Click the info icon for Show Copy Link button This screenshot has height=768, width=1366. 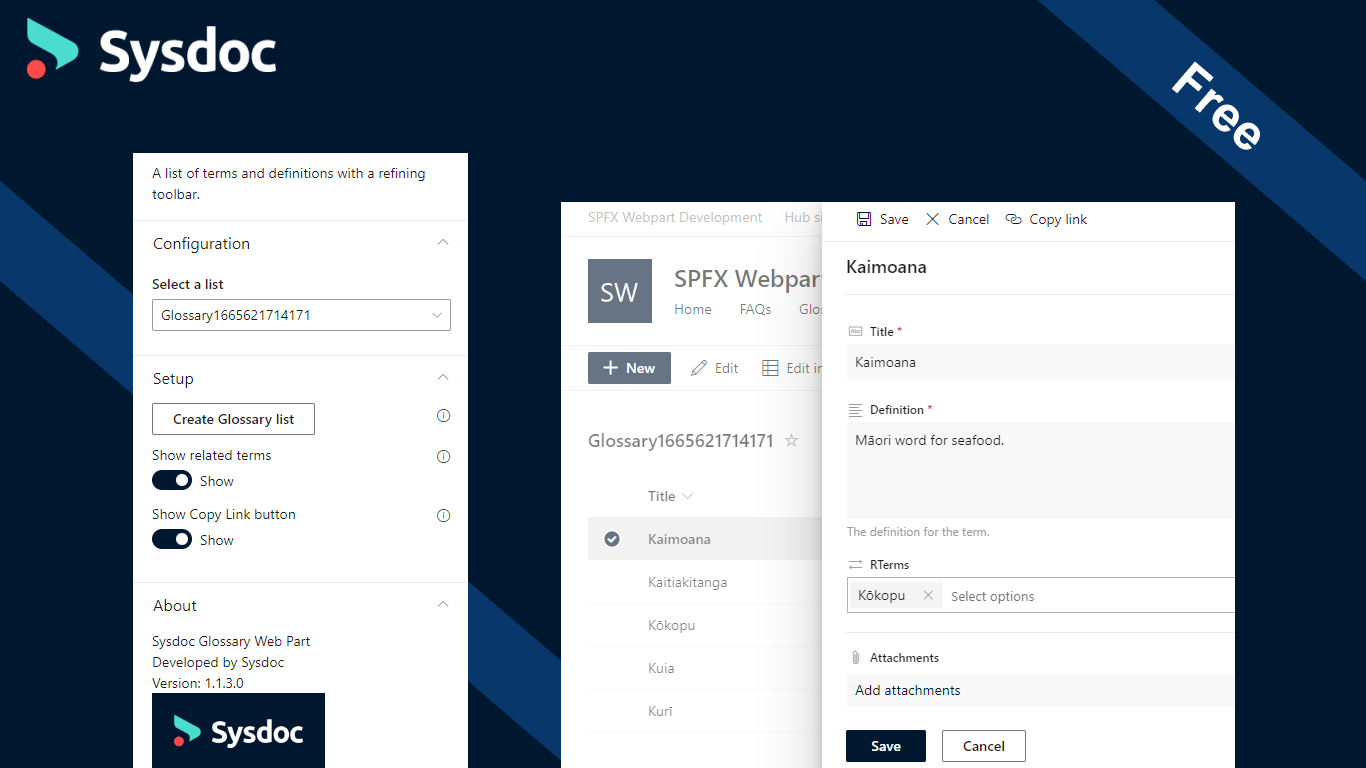444,516
